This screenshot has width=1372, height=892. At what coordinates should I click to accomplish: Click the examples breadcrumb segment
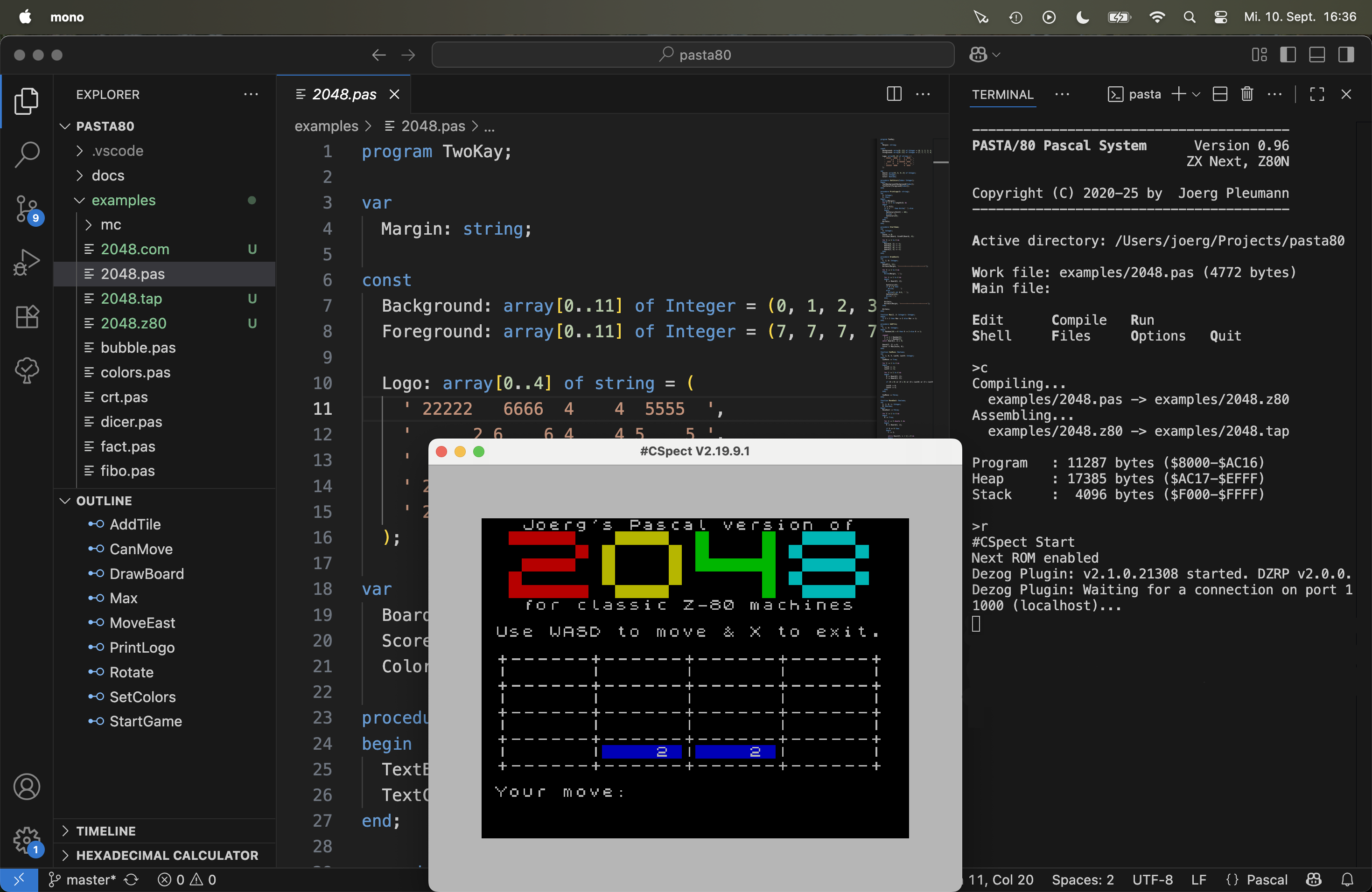(x=326, y=125)
